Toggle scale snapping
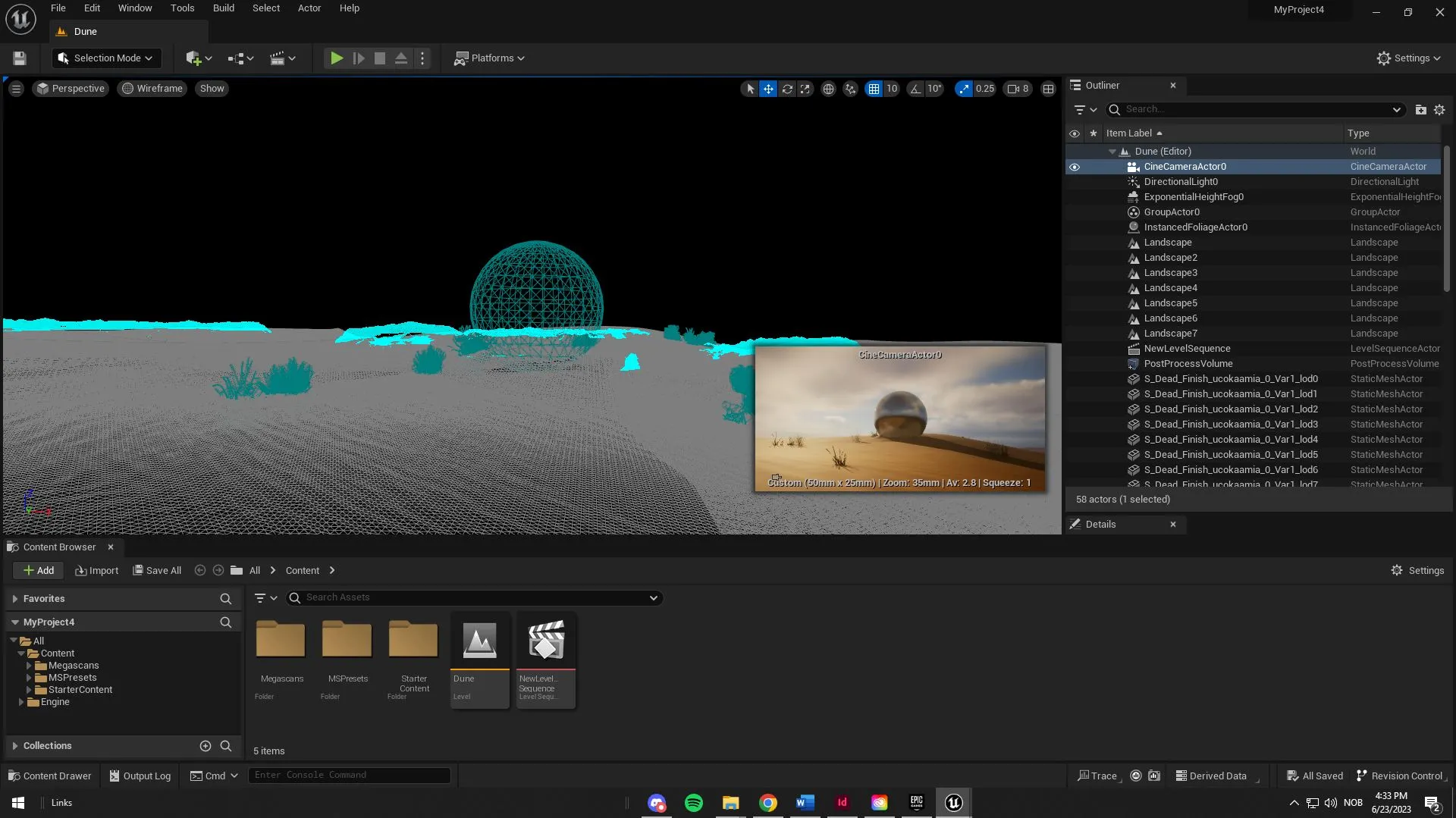This screenshot has height=818, width=1456. click(x=964, y=89)
